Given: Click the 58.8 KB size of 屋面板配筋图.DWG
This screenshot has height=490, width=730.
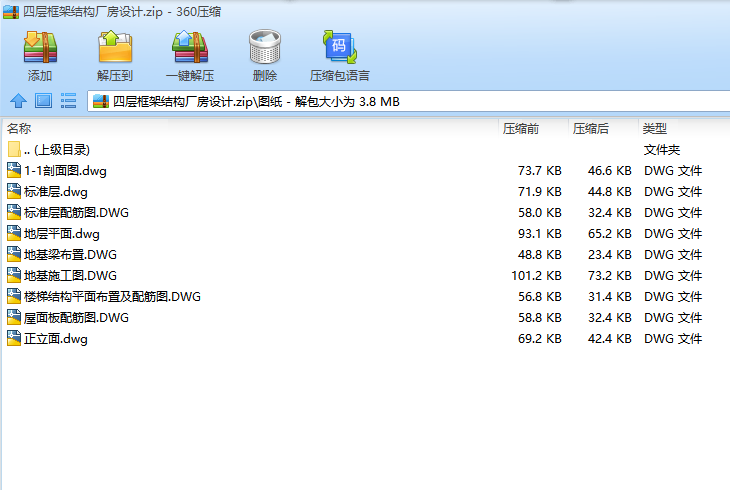Looking at the screenshot, I should [540, 318].
